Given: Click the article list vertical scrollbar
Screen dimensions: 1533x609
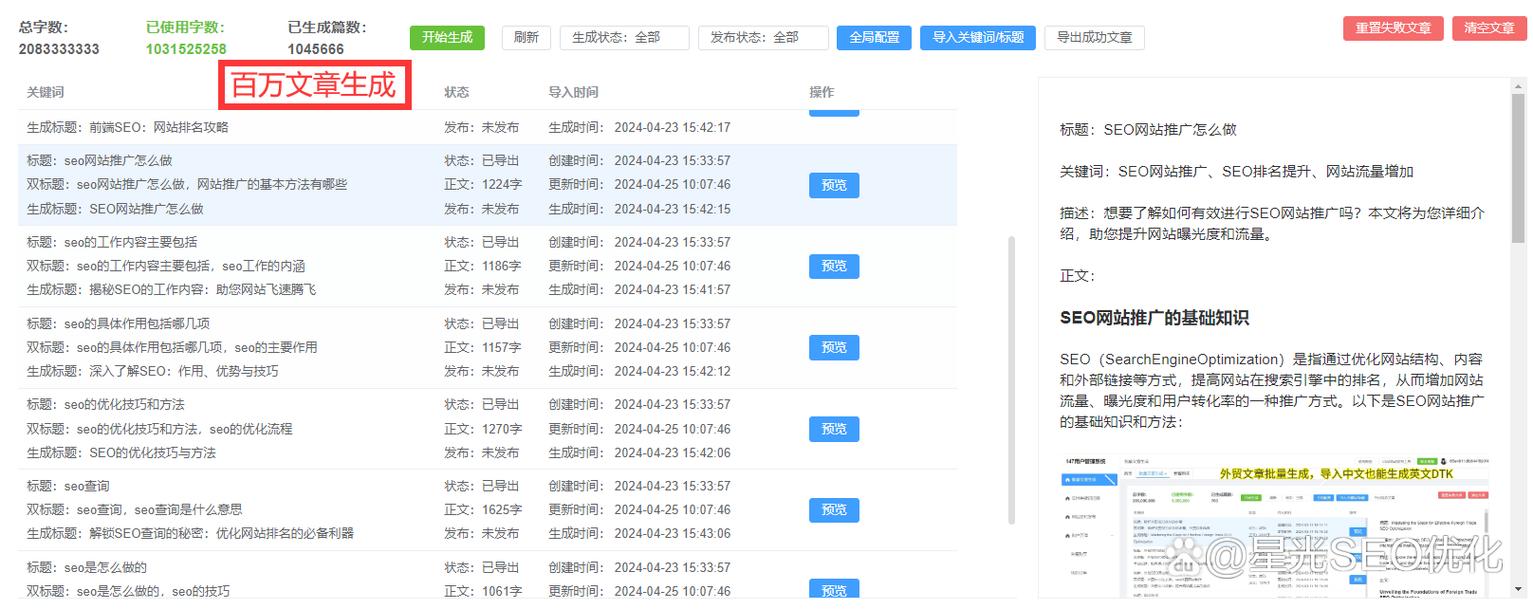Looking at the screenshot, I should 1011,380.
